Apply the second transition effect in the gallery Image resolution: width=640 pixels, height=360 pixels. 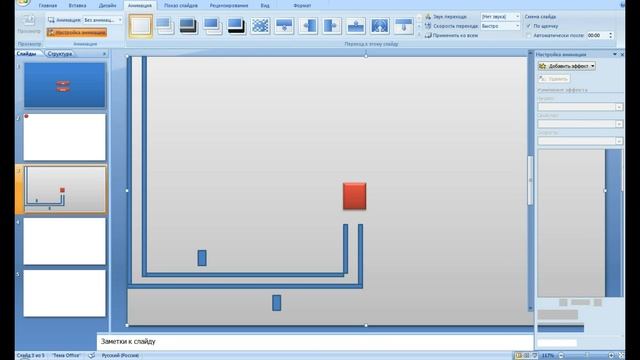(165, 26)
